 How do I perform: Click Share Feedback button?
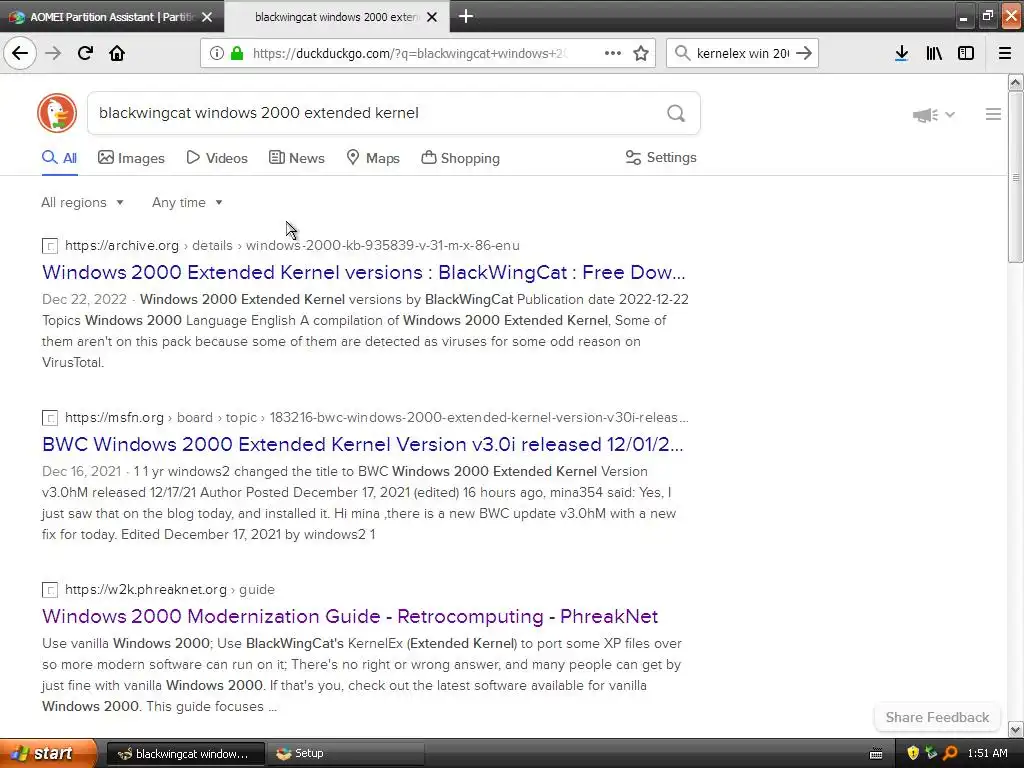[937, 717]
